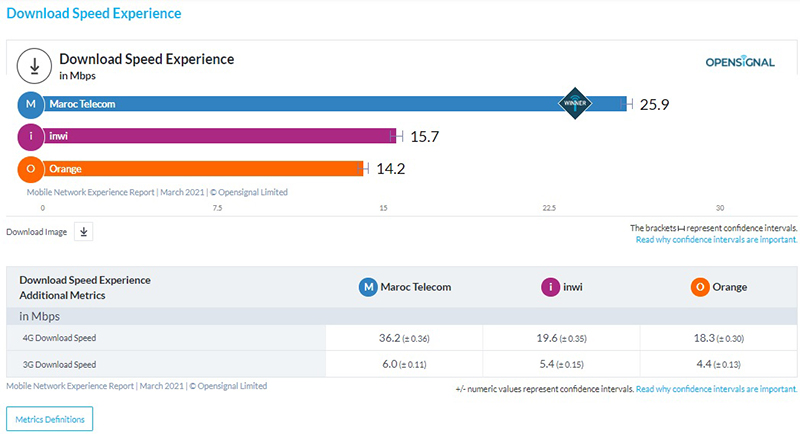This screenshot has height=434, width=800.
Task: Select the blue Maroc Telecom bar
Action: point(300,103)
